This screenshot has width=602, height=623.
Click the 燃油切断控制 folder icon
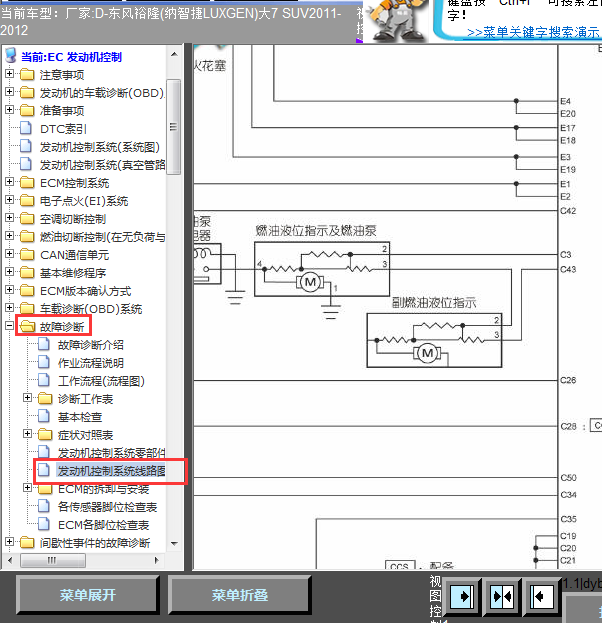[27, 236]
